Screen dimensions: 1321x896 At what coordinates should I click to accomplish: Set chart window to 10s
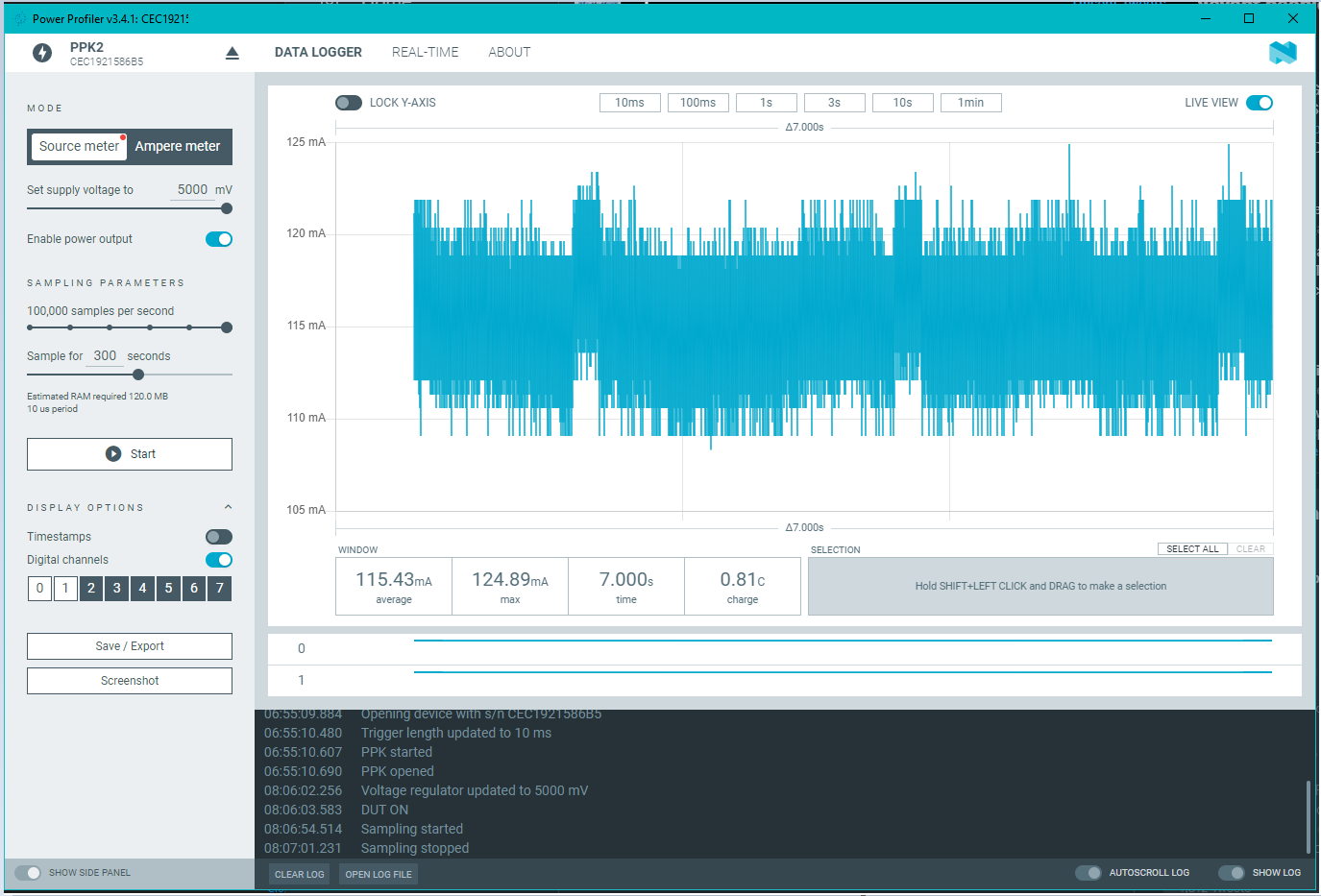click(x=903, y=103)
